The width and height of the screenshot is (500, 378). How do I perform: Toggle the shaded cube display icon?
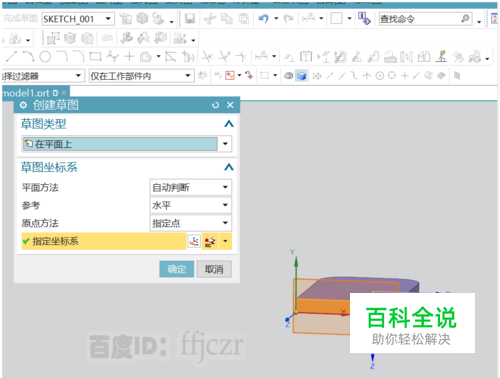click(x=301, y=76)
